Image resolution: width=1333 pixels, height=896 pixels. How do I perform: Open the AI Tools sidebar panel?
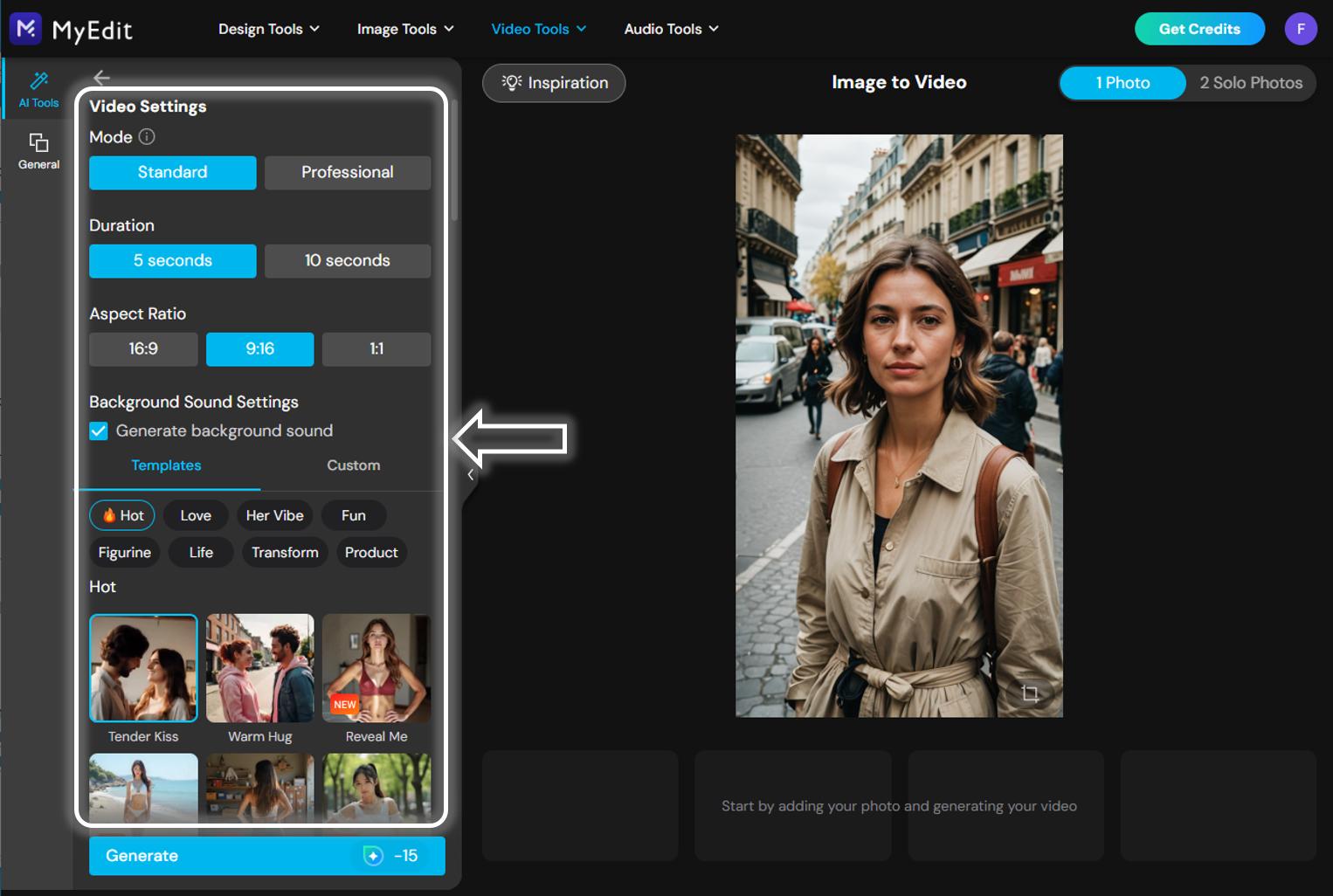click(38, 89)
